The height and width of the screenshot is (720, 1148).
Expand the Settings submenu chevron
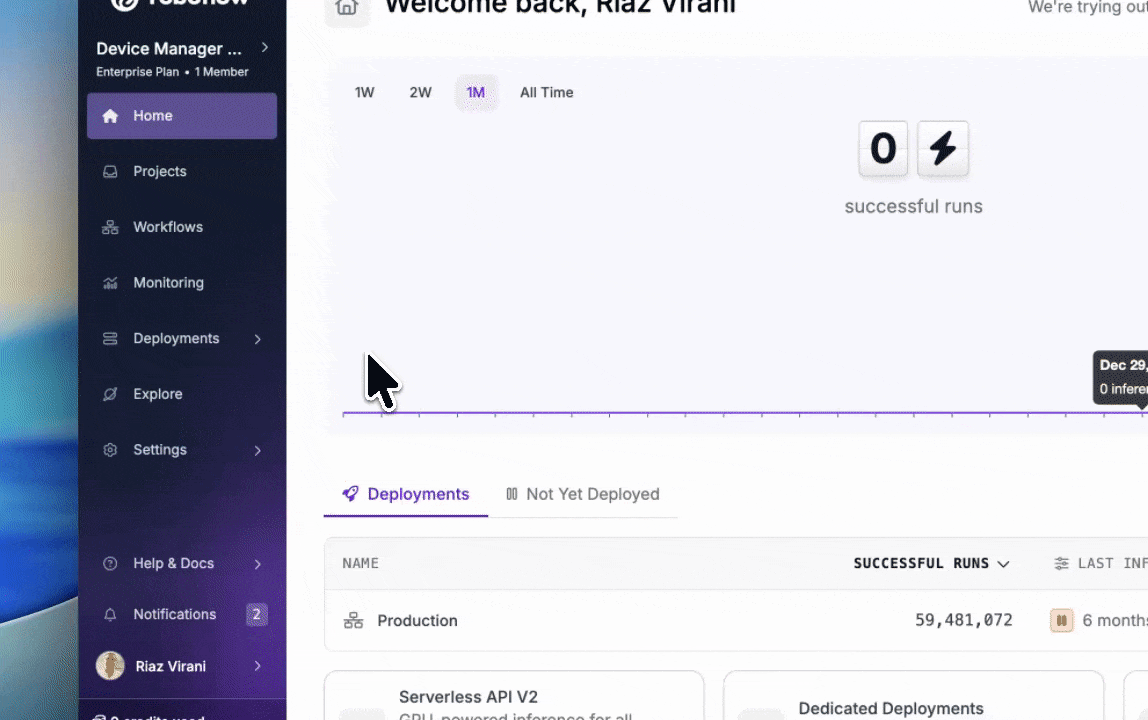[257, 450]
